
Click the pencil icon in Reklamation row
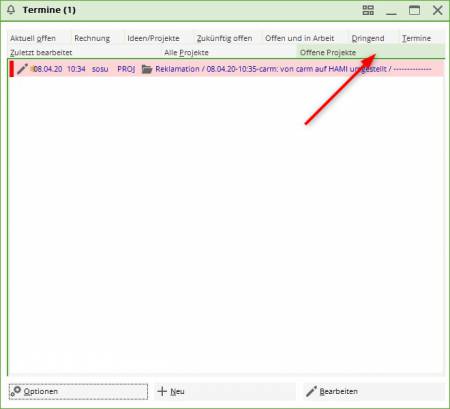coord(22,69)
